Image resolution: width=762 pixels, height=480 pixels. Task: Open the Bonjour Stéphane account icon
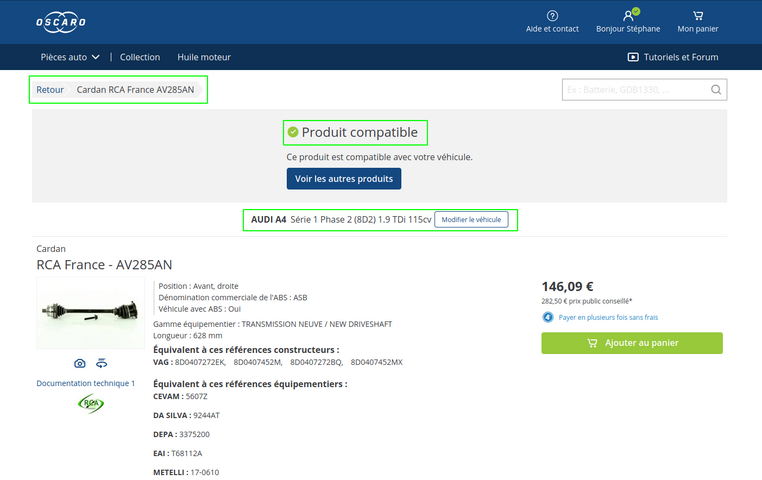[x=628, y=16]
